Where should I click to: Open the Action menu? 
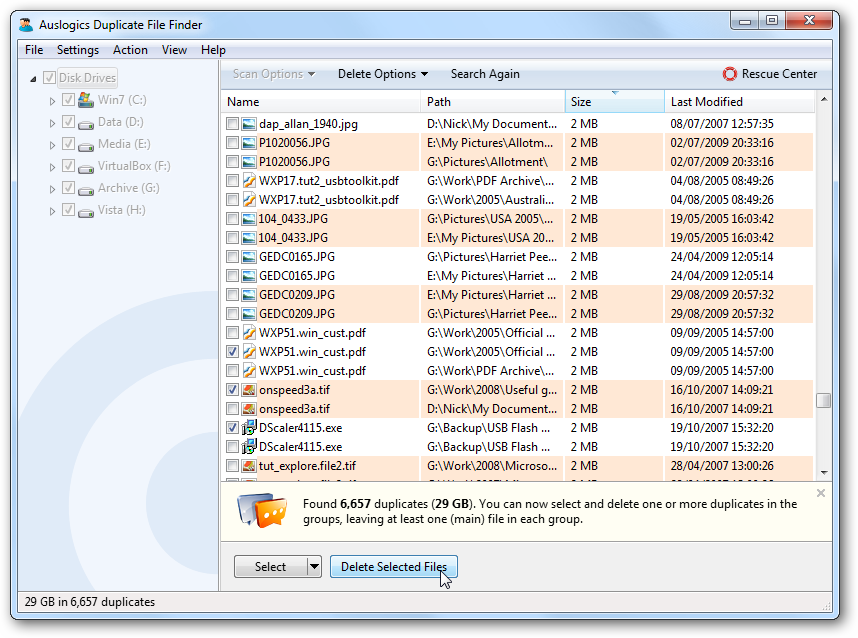(130, 49)
